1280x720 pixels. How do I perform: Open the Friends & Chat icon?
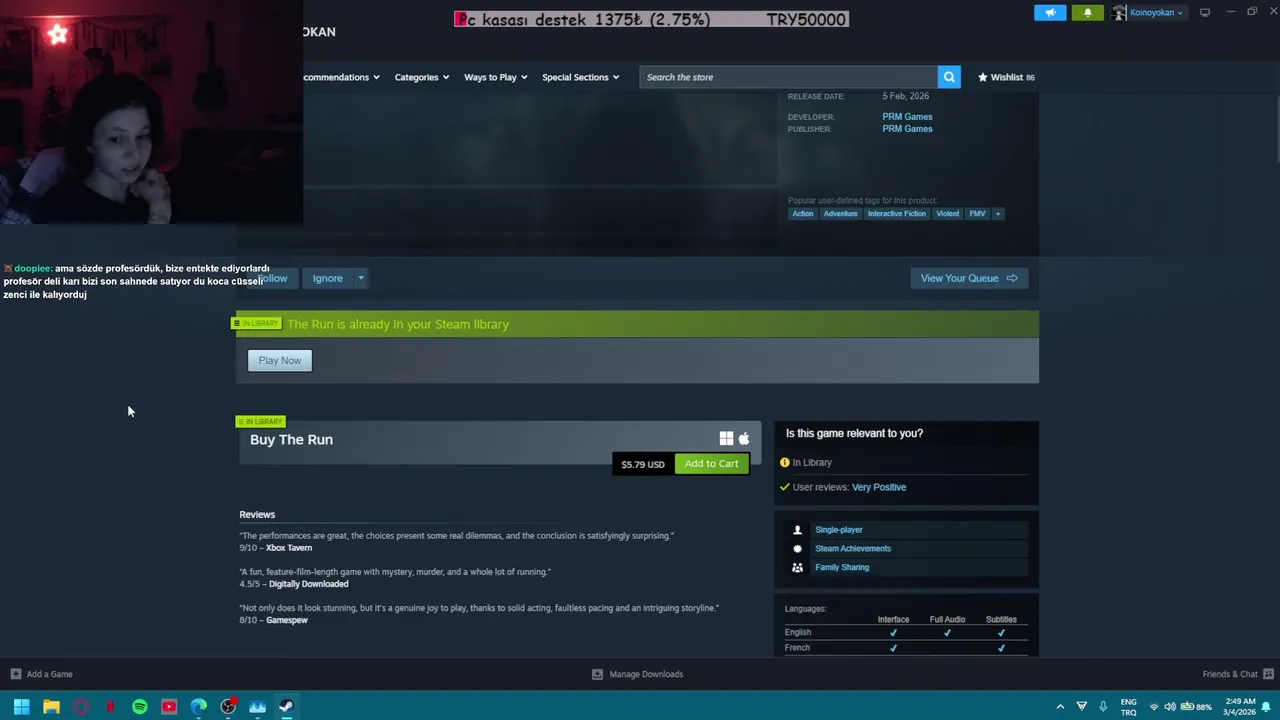pyautogui.click(x=1268, y=674)
